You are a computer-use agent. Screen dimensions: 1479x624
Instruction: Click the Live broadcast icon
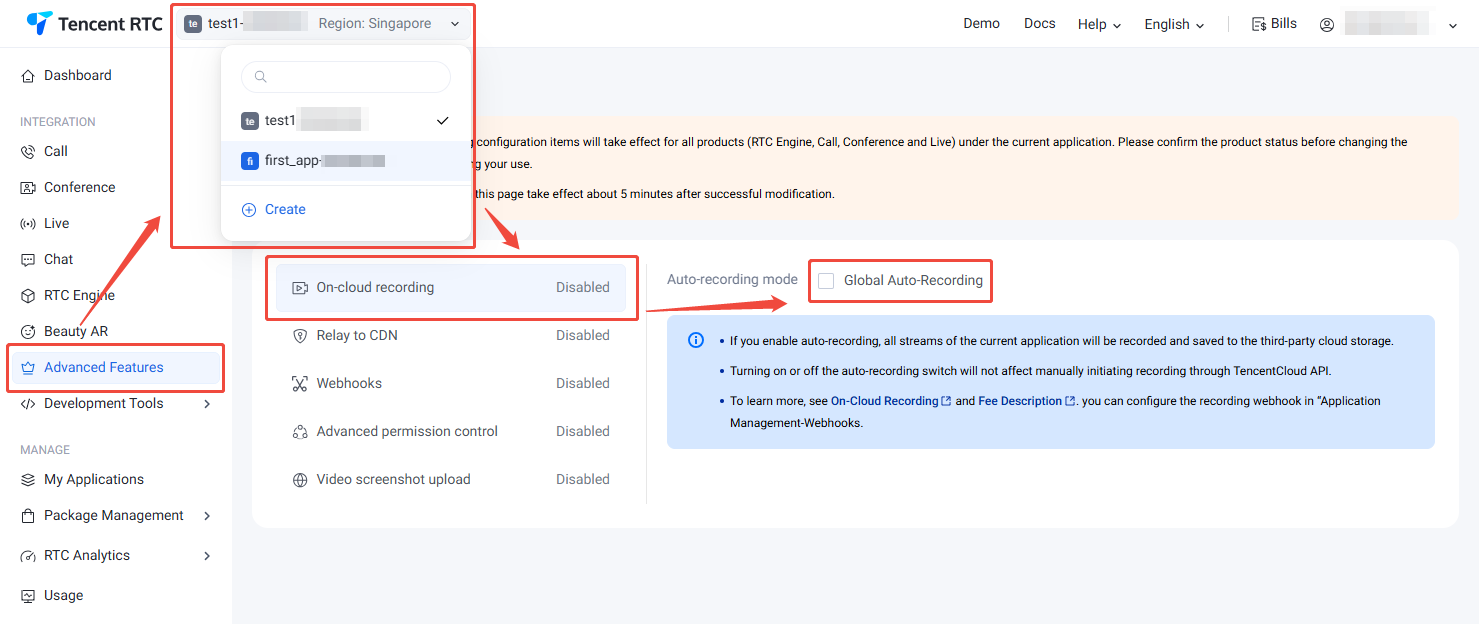28,224
